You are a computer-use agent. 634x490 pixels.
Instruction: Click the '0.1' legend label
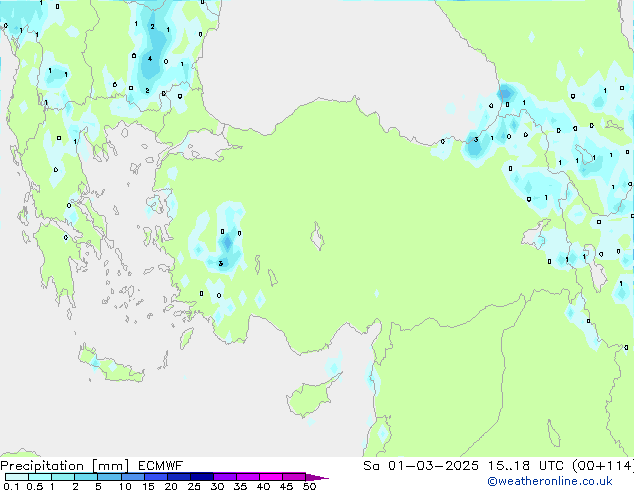(11, 486)
